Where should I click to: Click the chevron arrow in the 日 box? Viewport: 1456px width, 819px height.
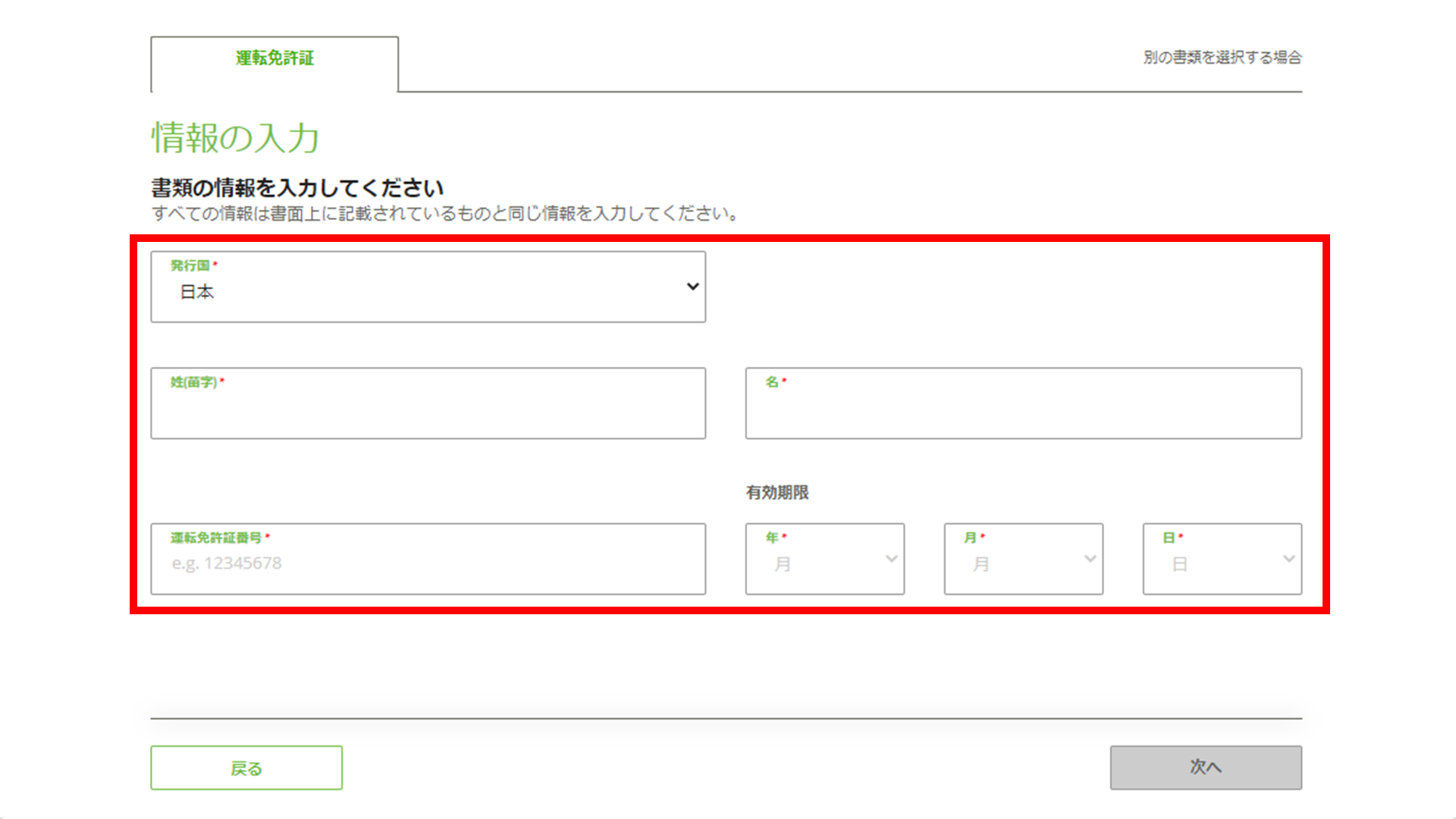(x=1288, y=559)
